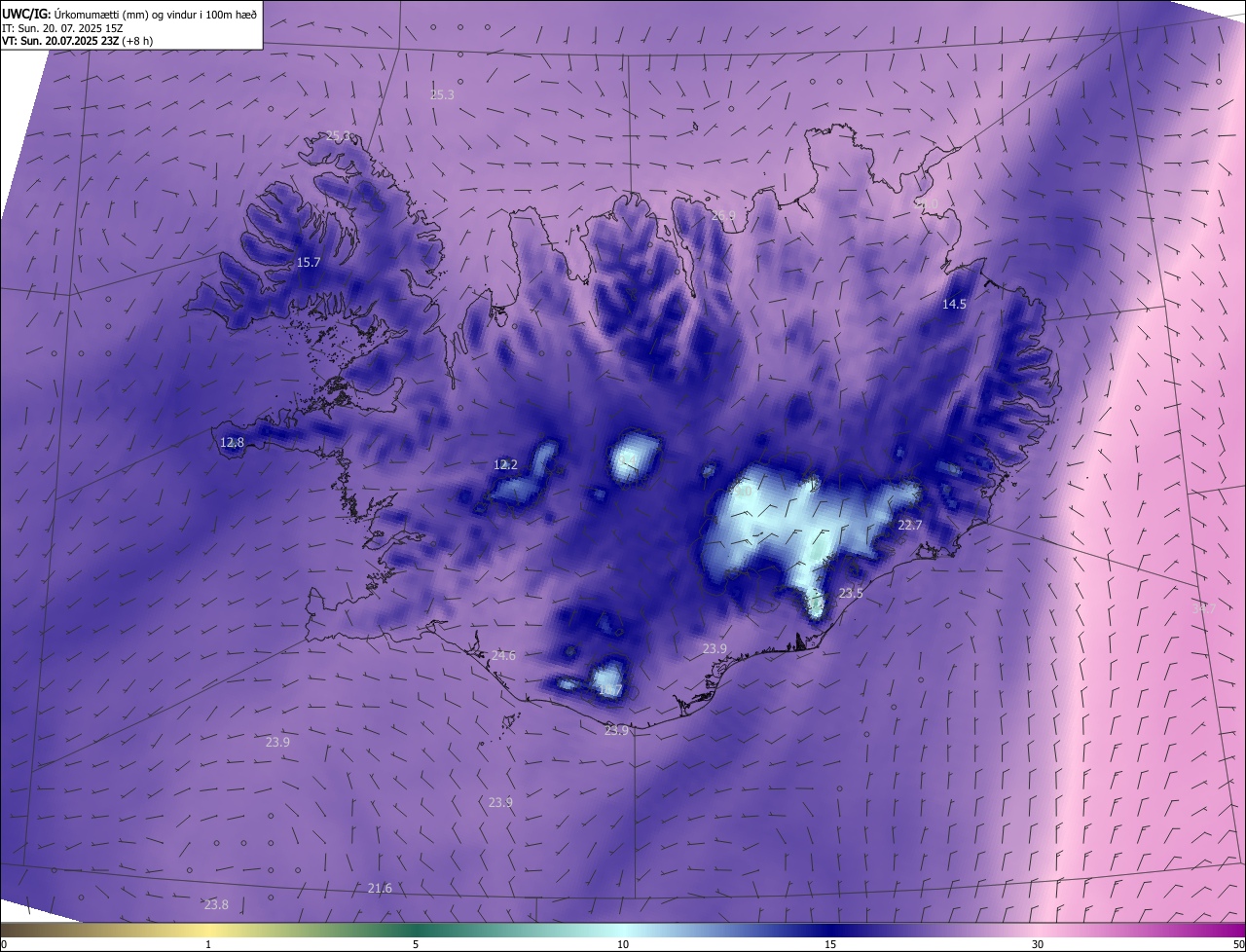Image resolution: width=1246 pixels, height=952 pixels.
Task: Click the 22.7 value near the southeast coast
Action: coord(909,525)
